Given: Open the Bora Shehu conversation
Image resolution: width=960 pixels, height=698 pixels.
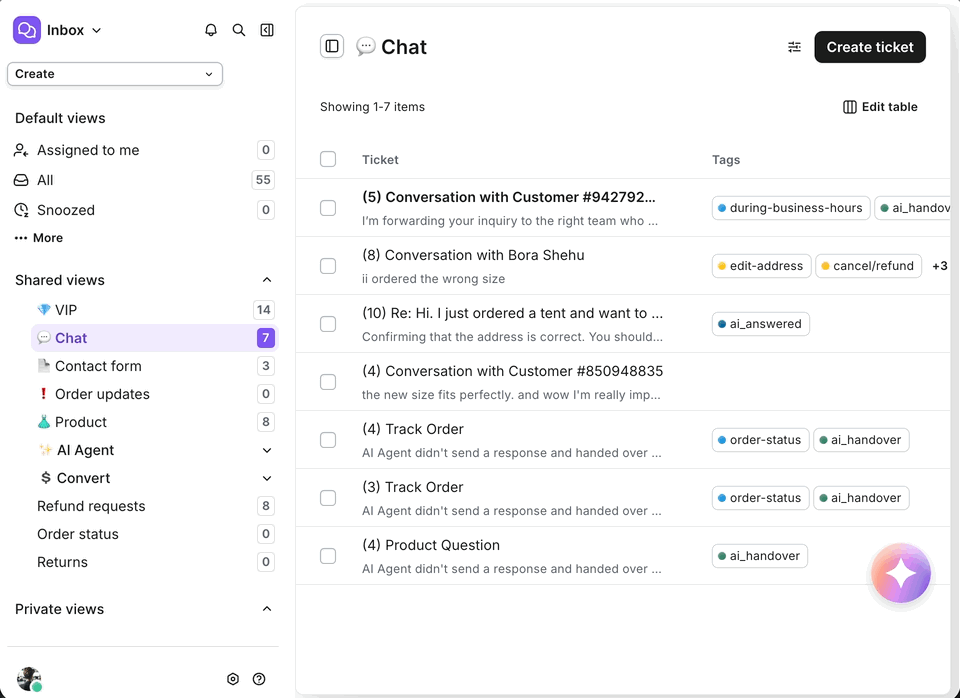Looking at the screenshot, I should (x=473, y=255).
